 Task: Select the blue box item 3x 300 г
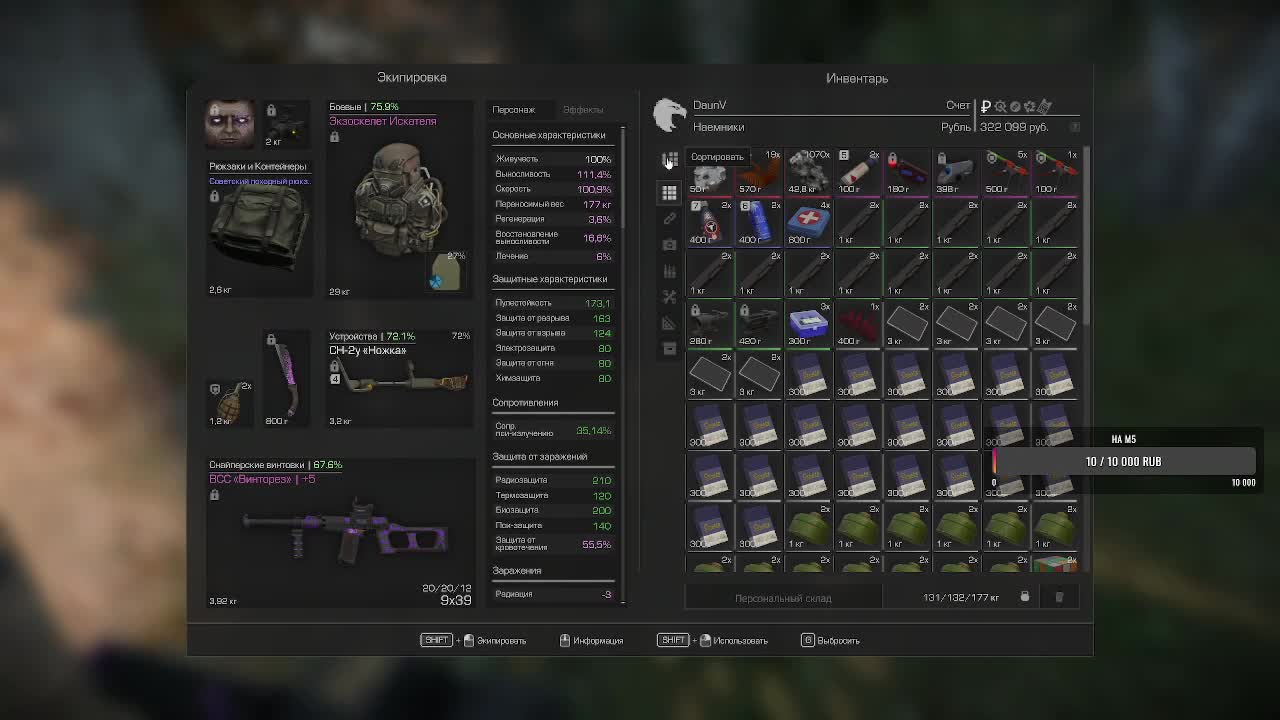point(808,324)
